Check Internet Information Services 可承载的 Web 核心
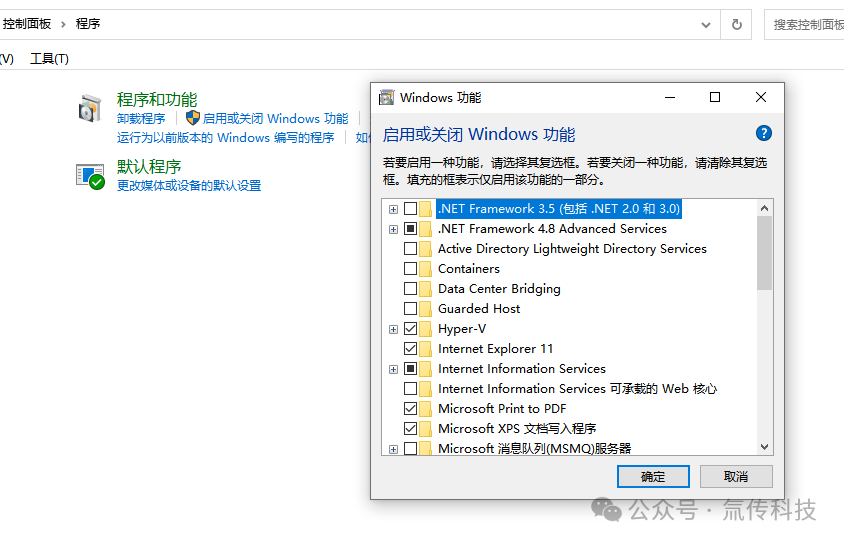 point(410,388)
